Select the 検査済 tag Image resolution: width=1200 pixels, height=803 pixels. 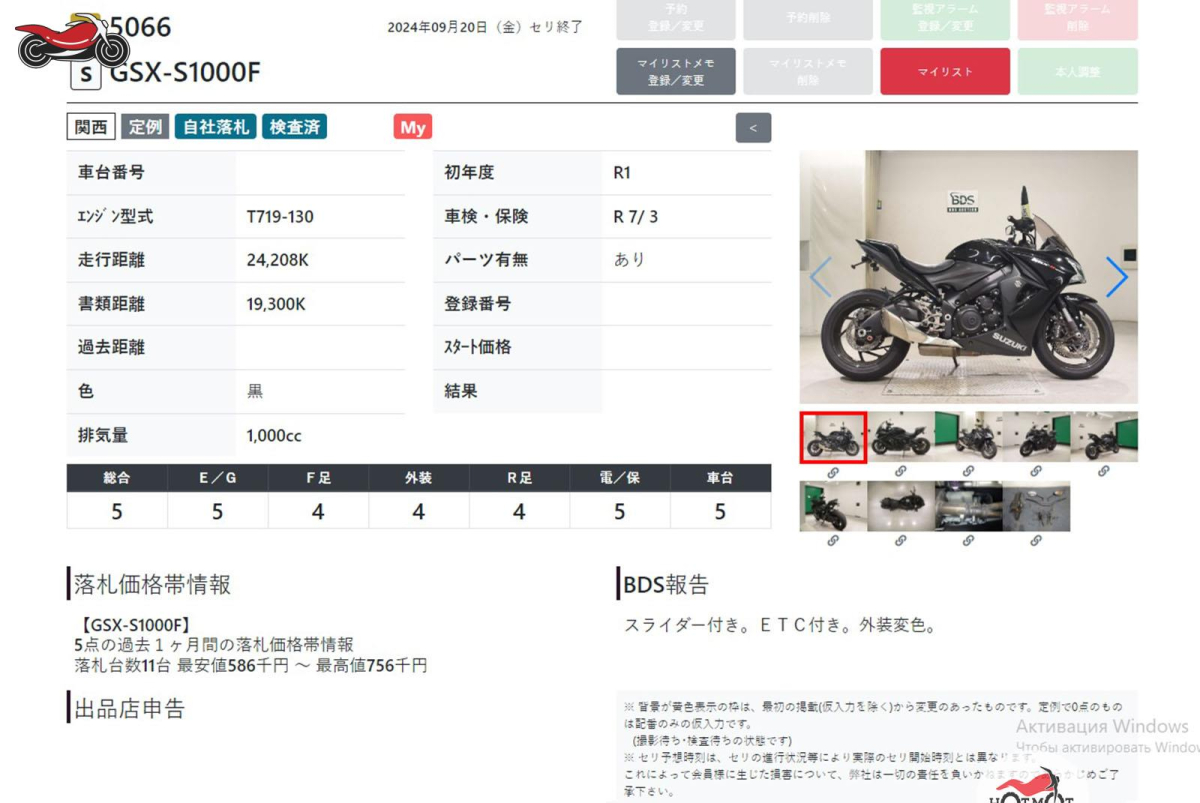[x=295, y=127]
